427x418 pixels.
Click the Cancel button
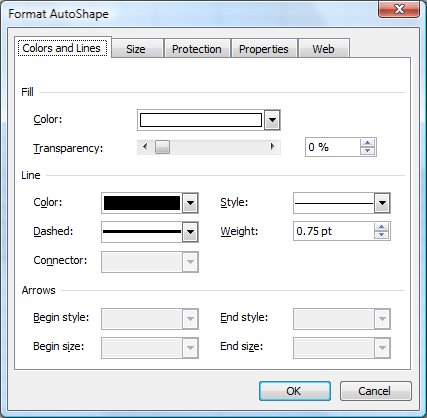click(376, 391)
